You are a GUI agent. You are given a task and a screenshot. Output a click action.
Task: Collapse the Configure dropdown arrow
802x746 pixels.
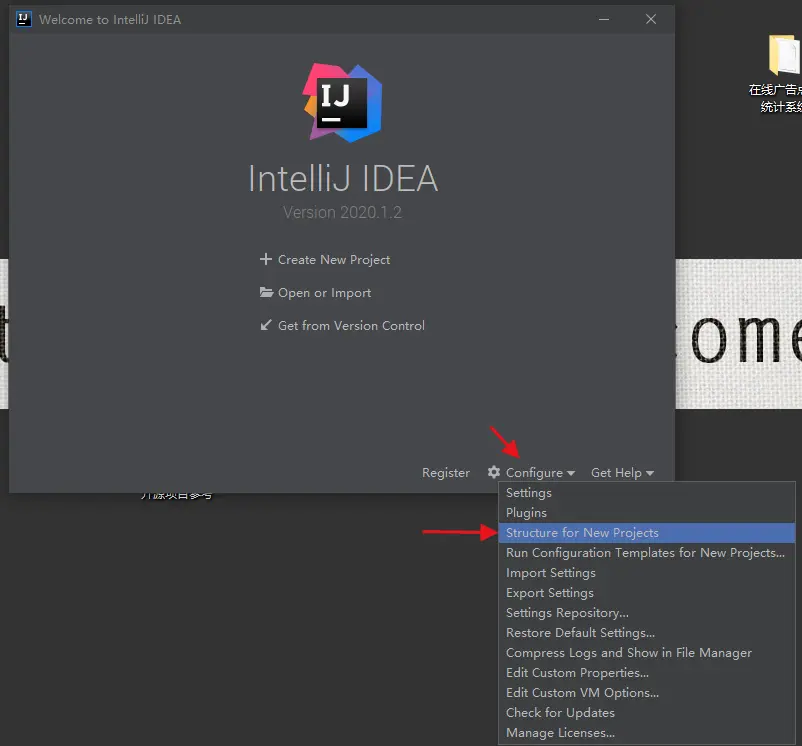[x=571, y=473]
